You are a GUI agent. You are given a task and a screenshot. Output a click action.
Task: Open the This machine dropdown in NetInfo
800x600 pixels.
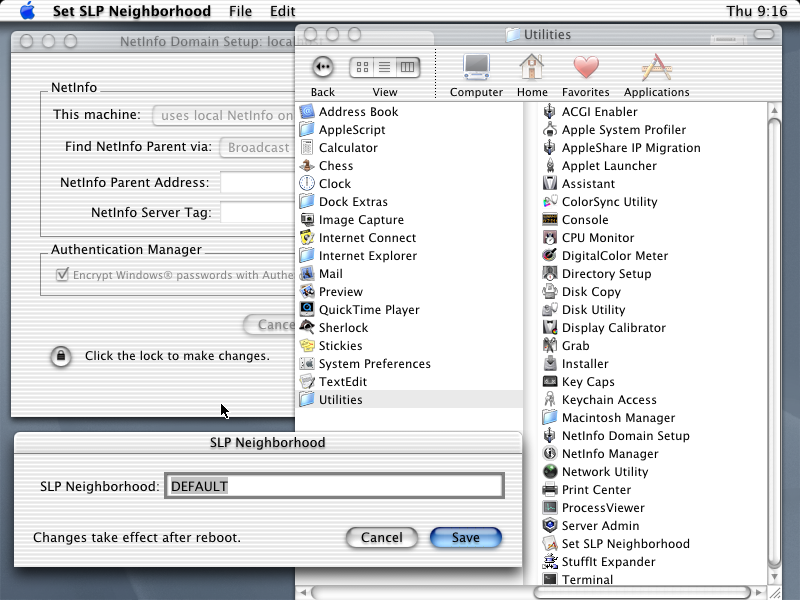pyautogui.click(x=223, y=115)
